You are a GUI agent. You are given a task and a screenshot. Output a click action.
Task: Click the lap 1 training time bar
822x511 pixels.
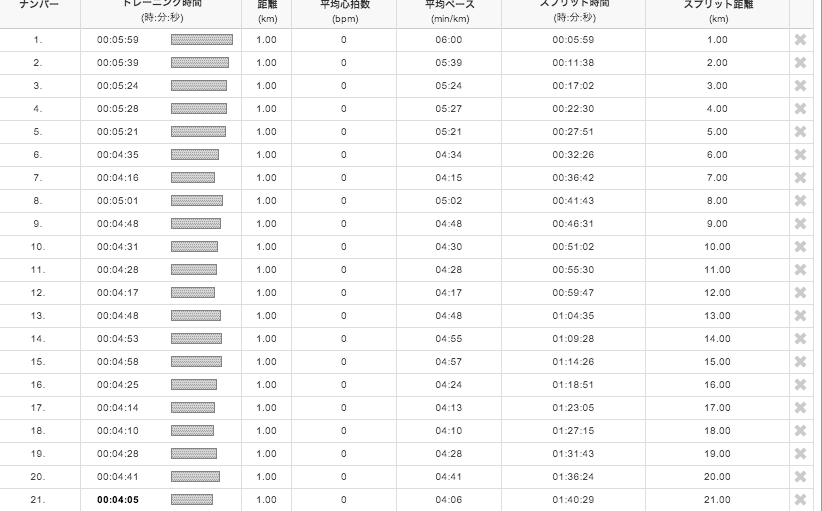coord(202,40)
